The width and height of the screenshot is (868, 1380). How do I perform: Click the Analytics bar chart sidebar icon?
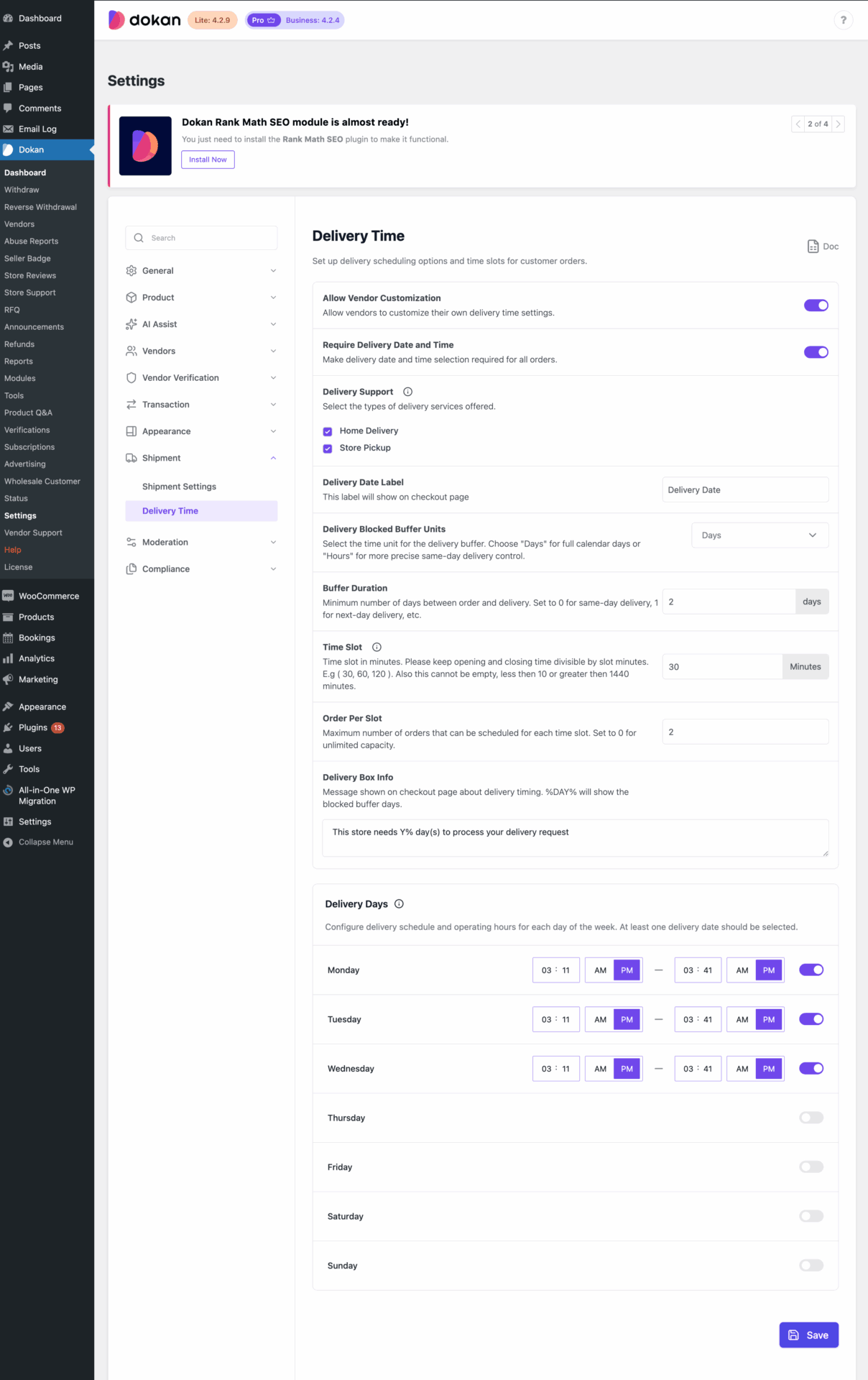(x=8, y=658)
